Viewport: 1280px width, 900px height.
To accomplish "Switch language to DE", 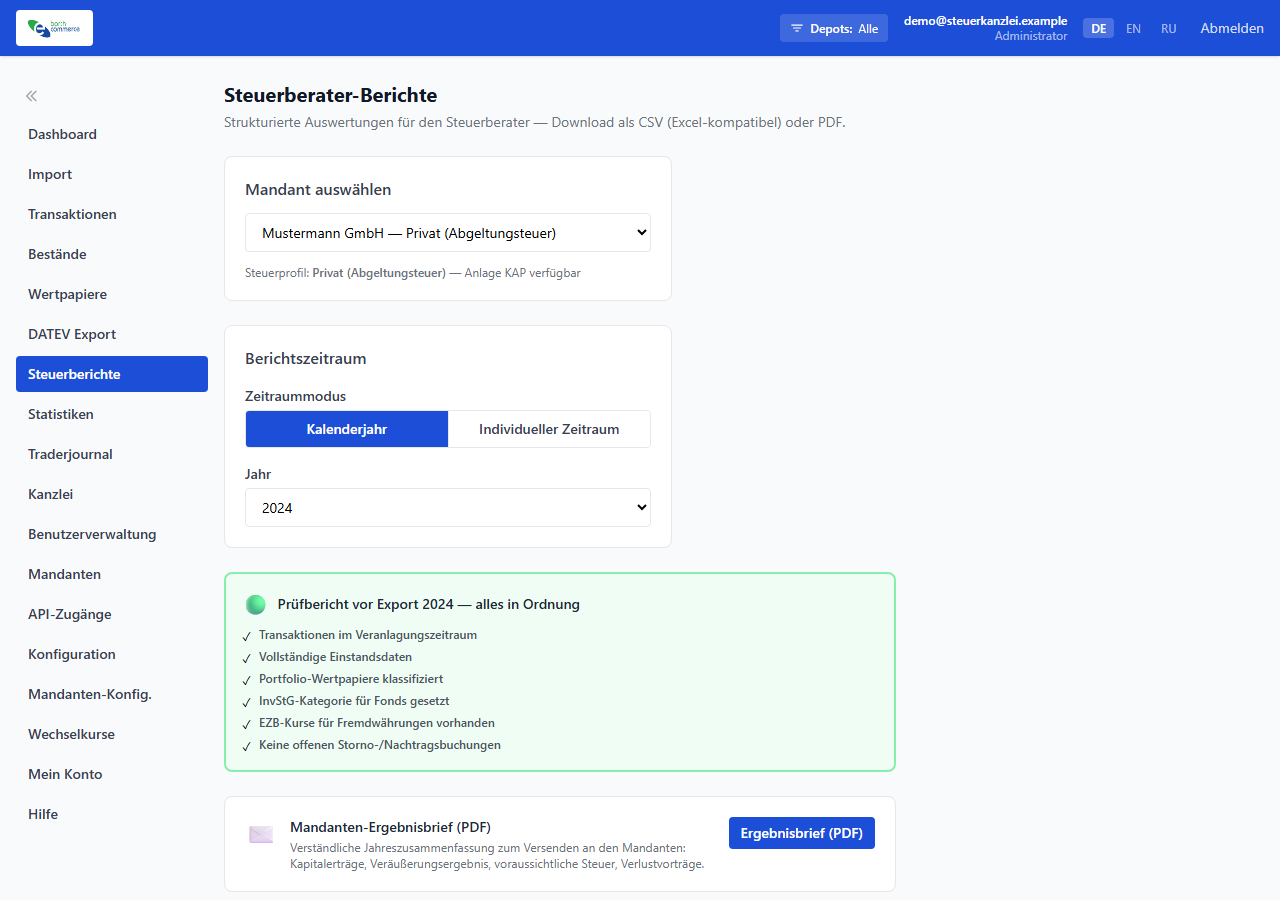I will click(x=1098, y=29).
